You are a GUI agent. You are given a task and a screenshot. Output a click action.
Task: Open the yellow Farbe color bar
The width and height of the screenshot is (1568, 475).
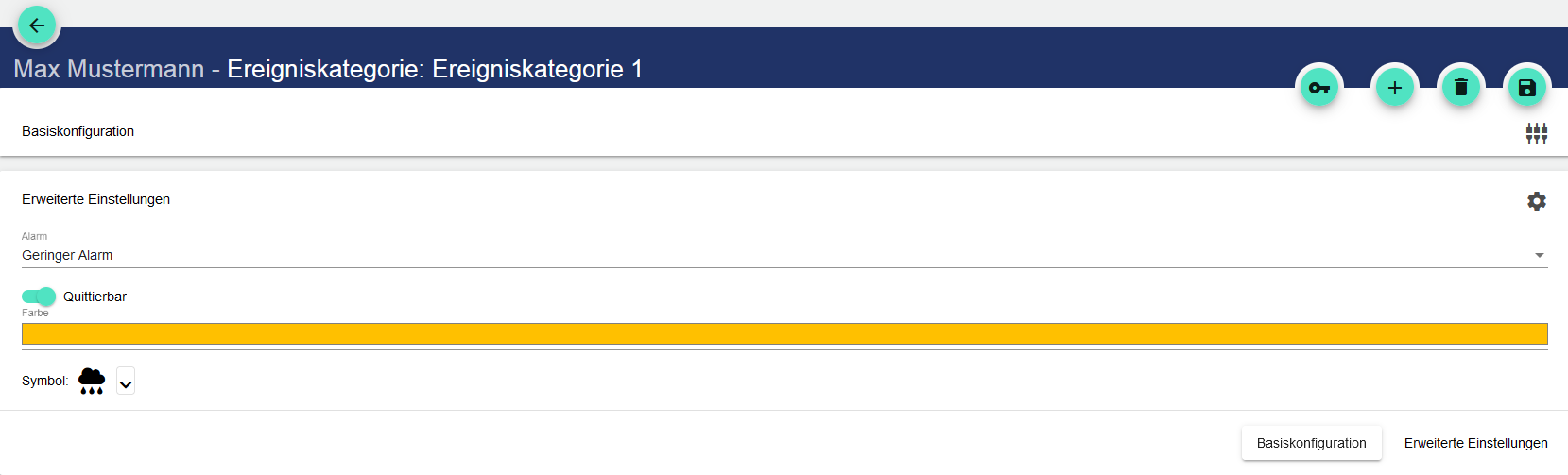click(x=784, y=333)
